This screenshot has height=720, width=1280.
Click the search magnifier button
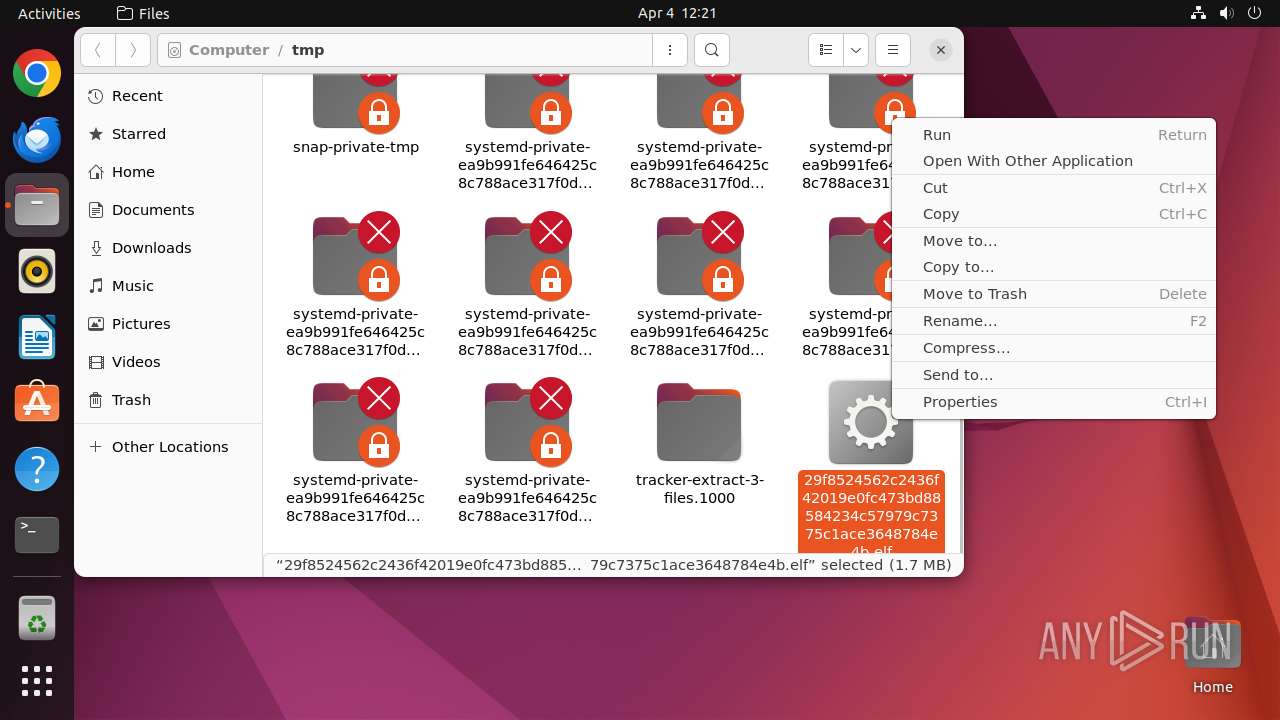click(711, 50)
